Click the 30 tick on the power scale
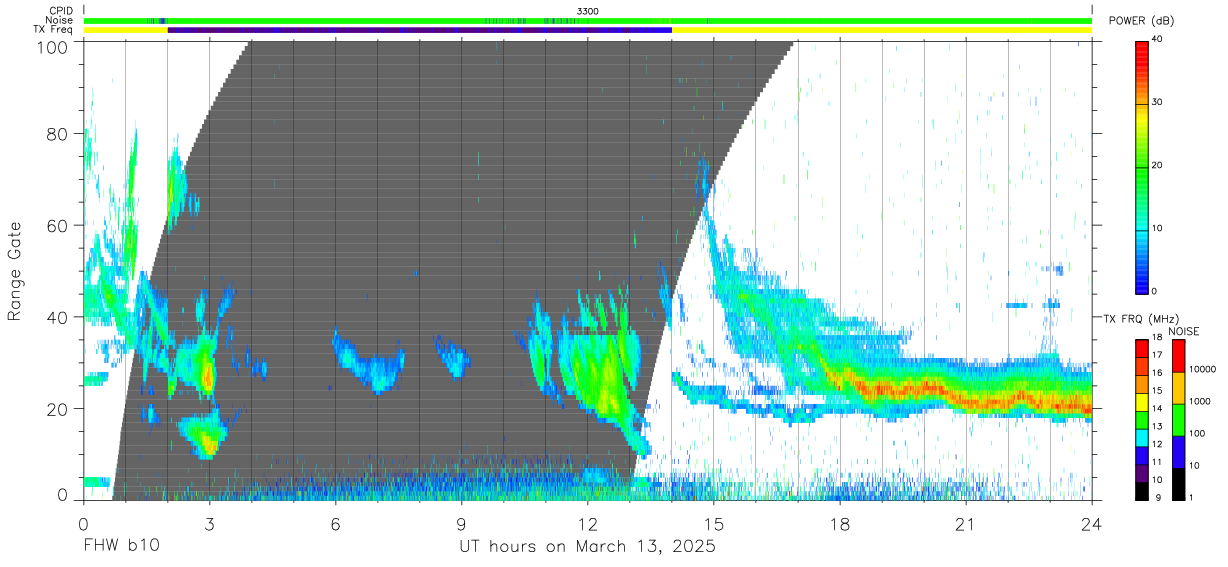Image resolution: width=1228 pixels, height=567 pixels. coord(1158,103)
